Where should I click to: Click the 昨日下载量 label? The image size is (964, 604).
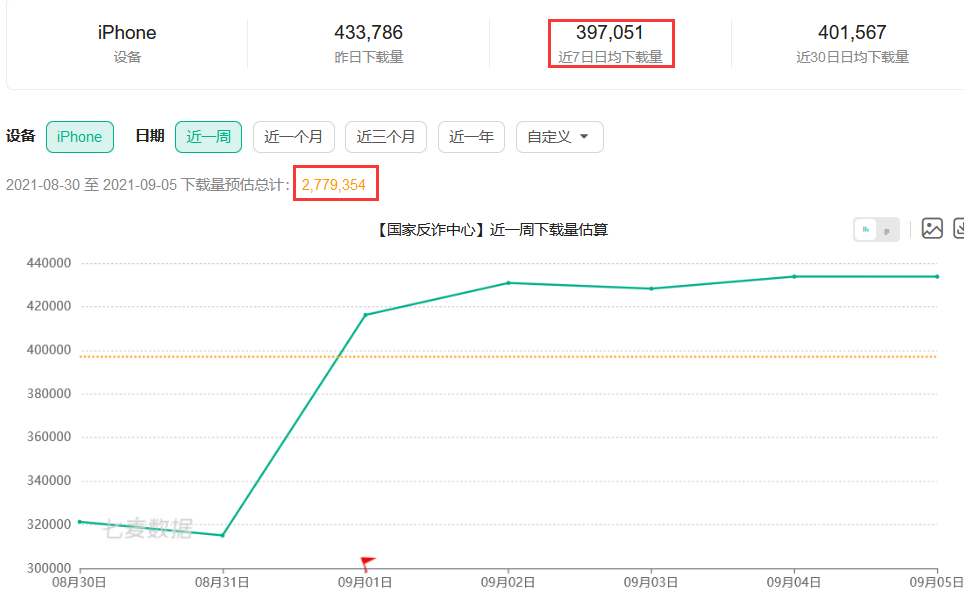pos(369,57)
